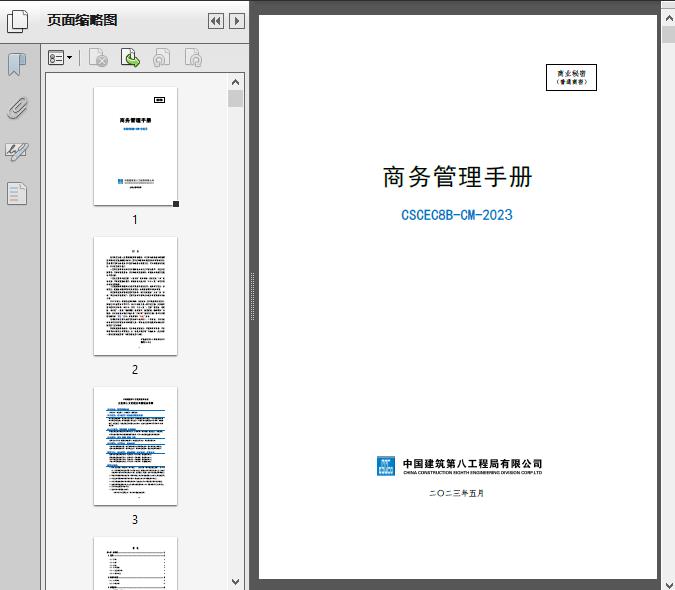Open the Signatures panel
Screen dimensions: 675x590
tap(17, 151)
